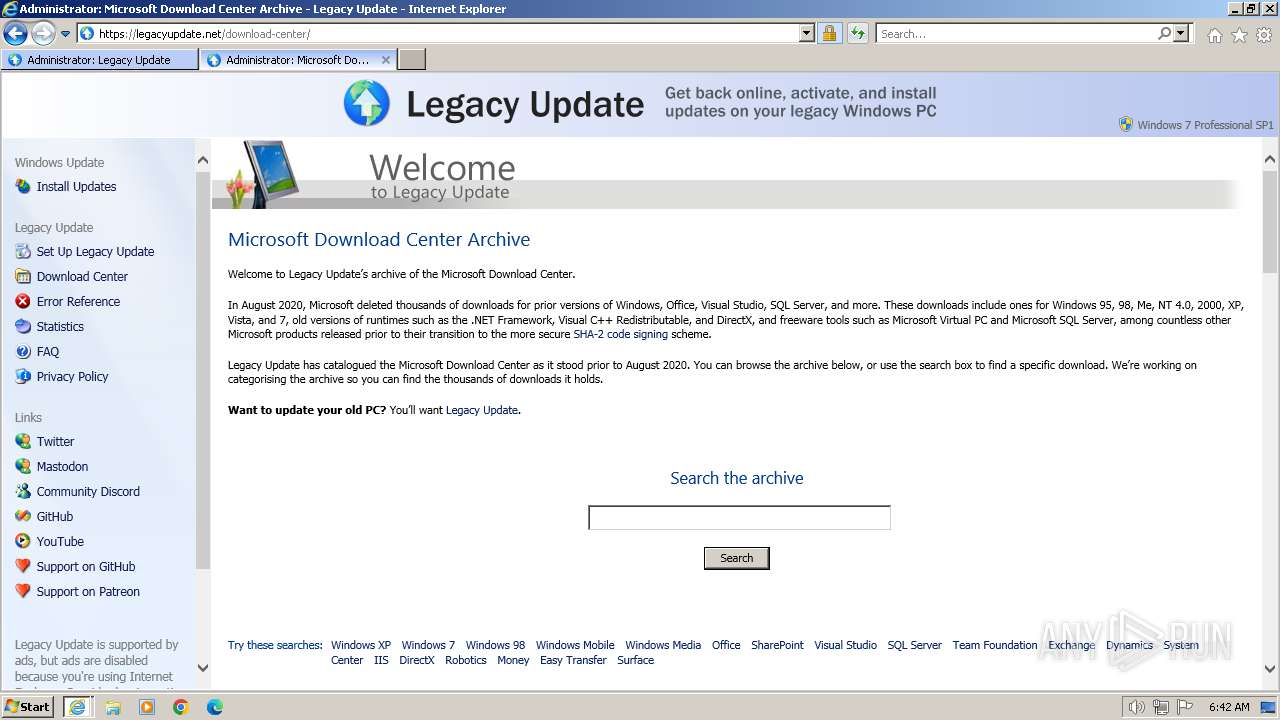The height and width of the screenshot is (720, 1280).
Task: Open the recent pages dropdown arrow
Action: point(66,33)
